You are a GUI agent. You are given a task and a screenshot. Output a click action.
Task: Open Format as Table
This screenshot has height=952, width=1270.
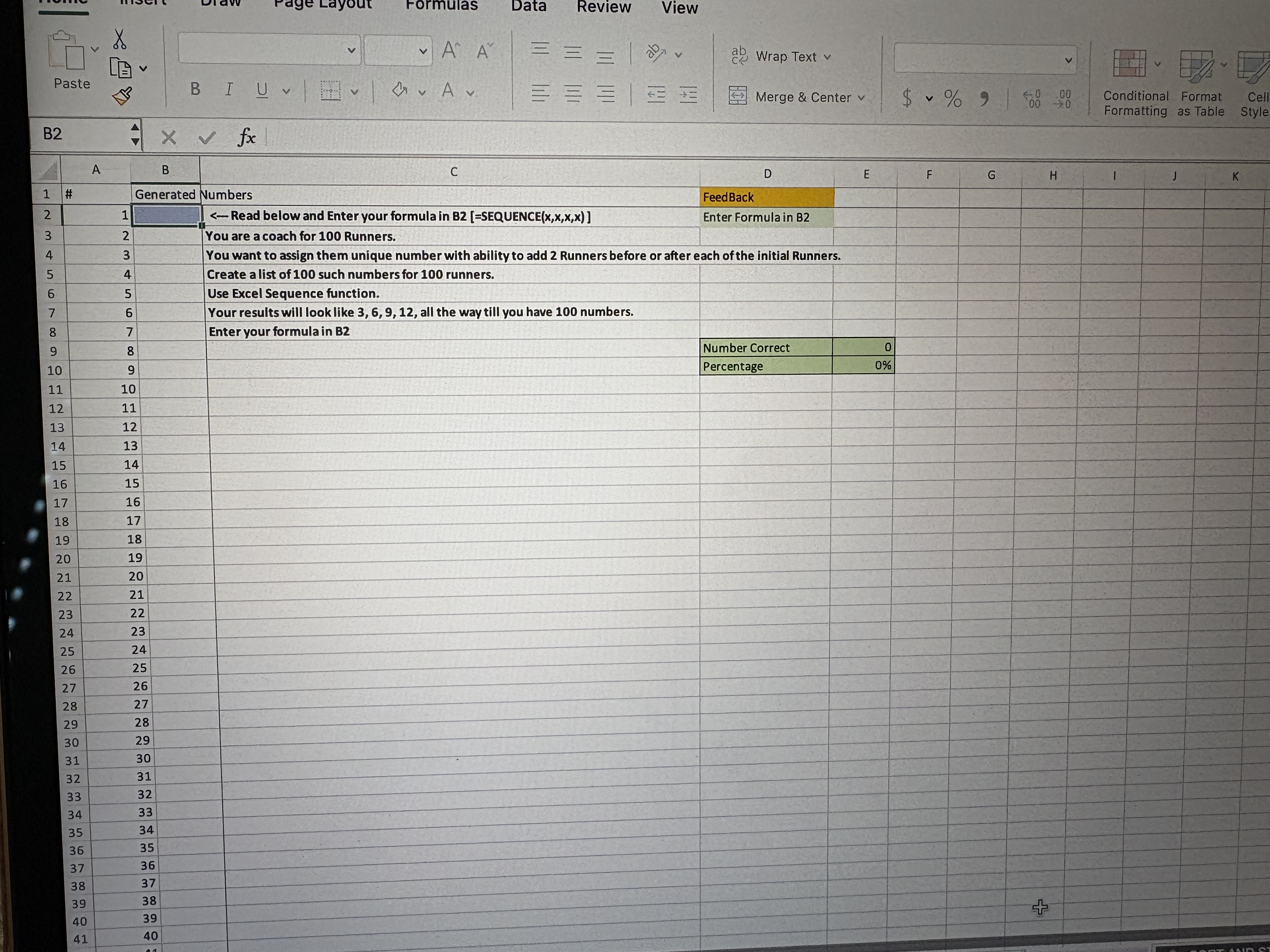[x=1200, y=84]
